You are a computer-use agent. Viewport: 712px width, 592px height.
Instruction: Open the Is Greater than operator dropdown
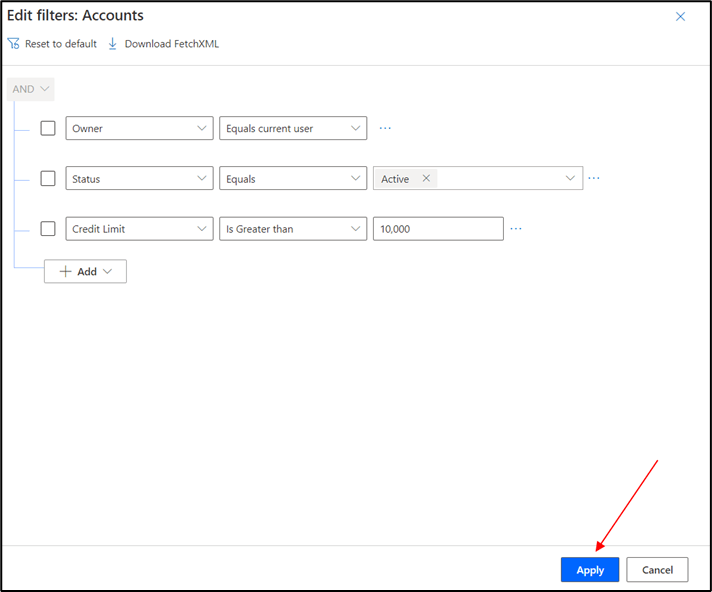click(x=293, y=229)
